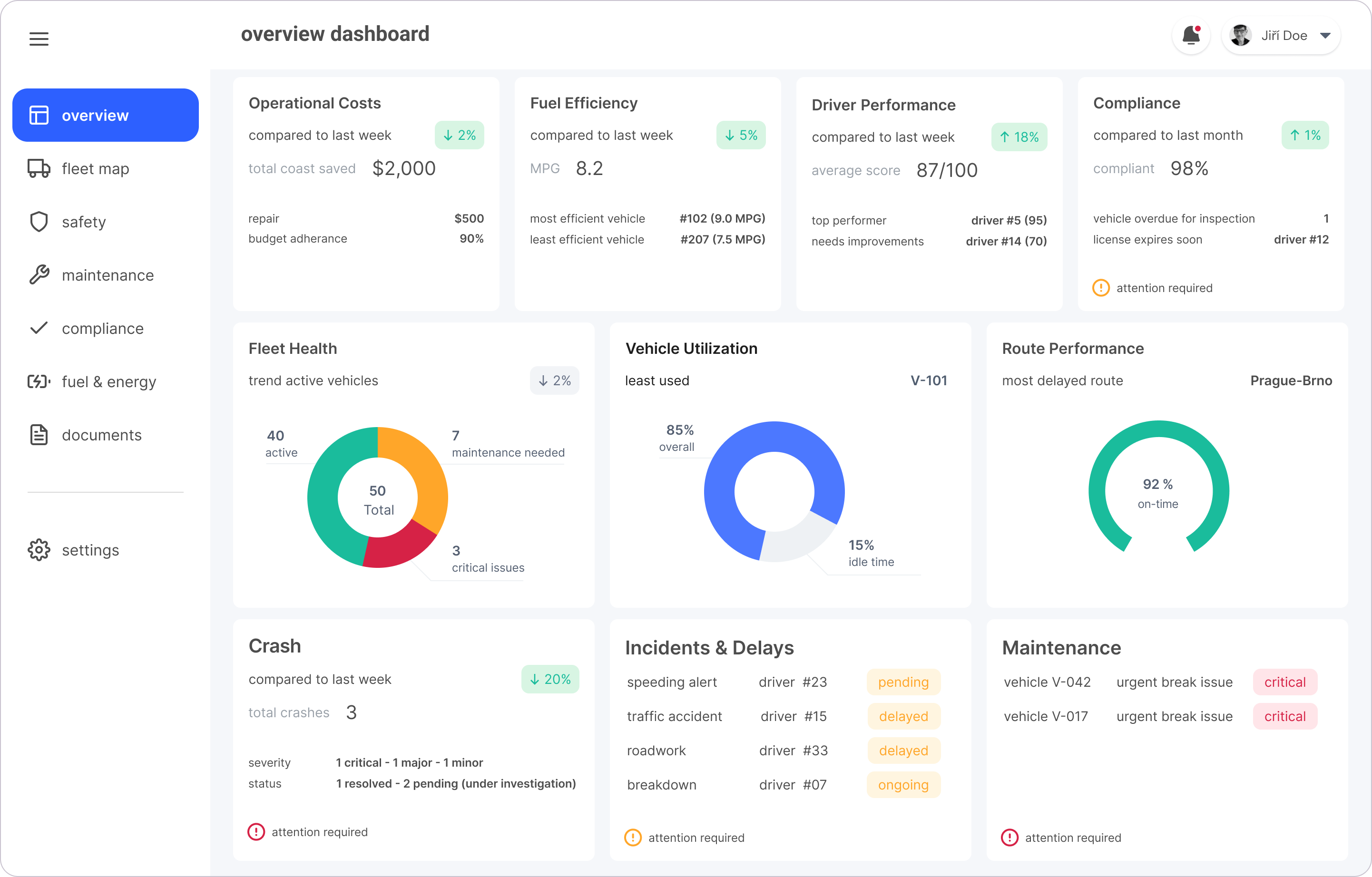
Task: Click the 92% on-time gauge
Action: (x=1158, y=490)
